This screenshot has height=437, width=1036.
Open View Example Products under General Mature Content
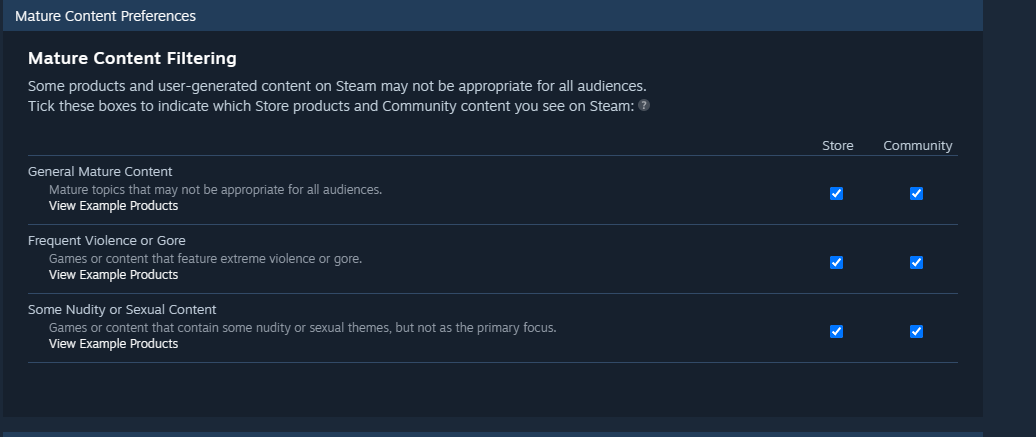pos(113,206)
